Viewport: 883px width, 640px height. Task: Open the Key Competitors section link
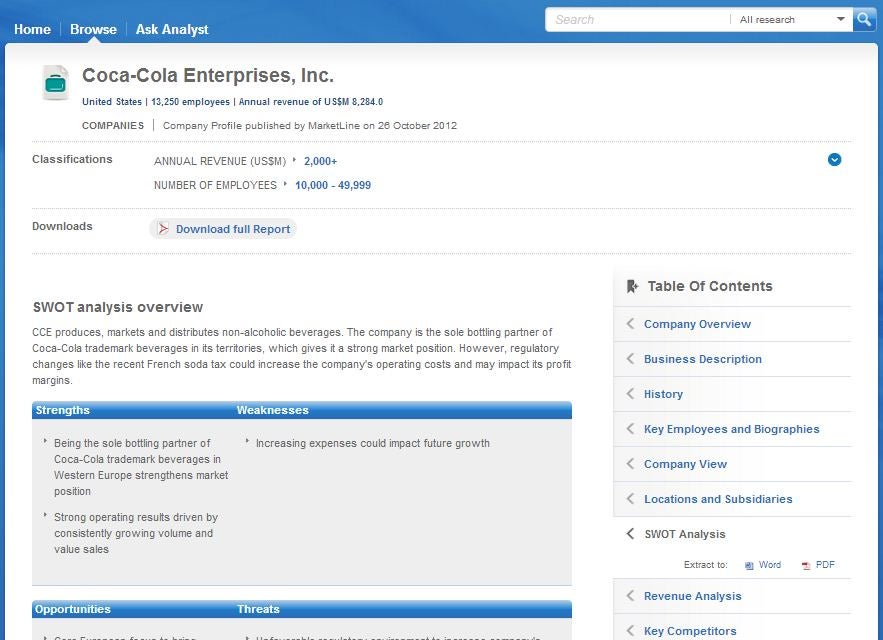click(690, 631)
